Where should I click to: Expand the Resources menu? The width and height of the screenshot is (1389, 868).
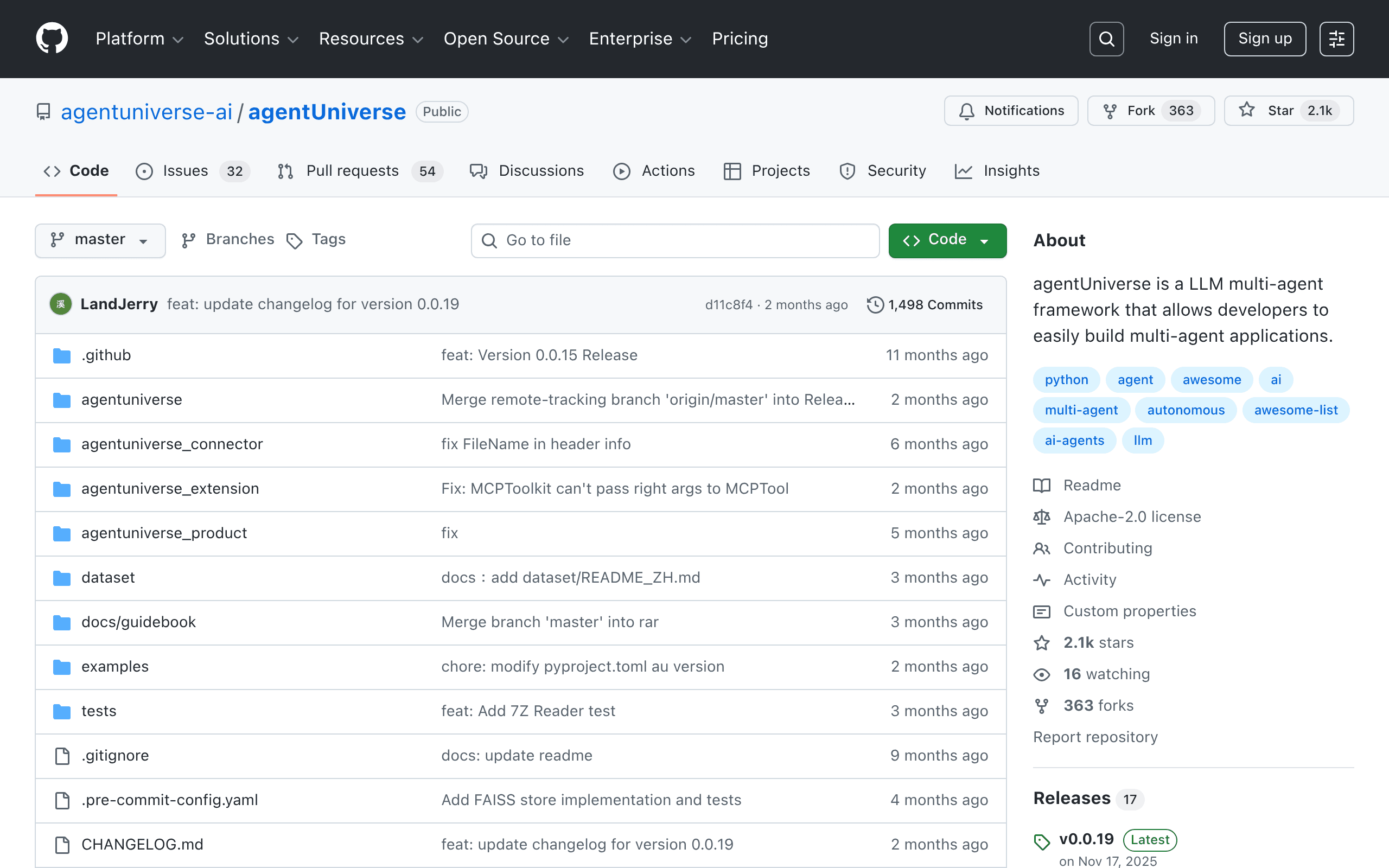coord(371,39)
